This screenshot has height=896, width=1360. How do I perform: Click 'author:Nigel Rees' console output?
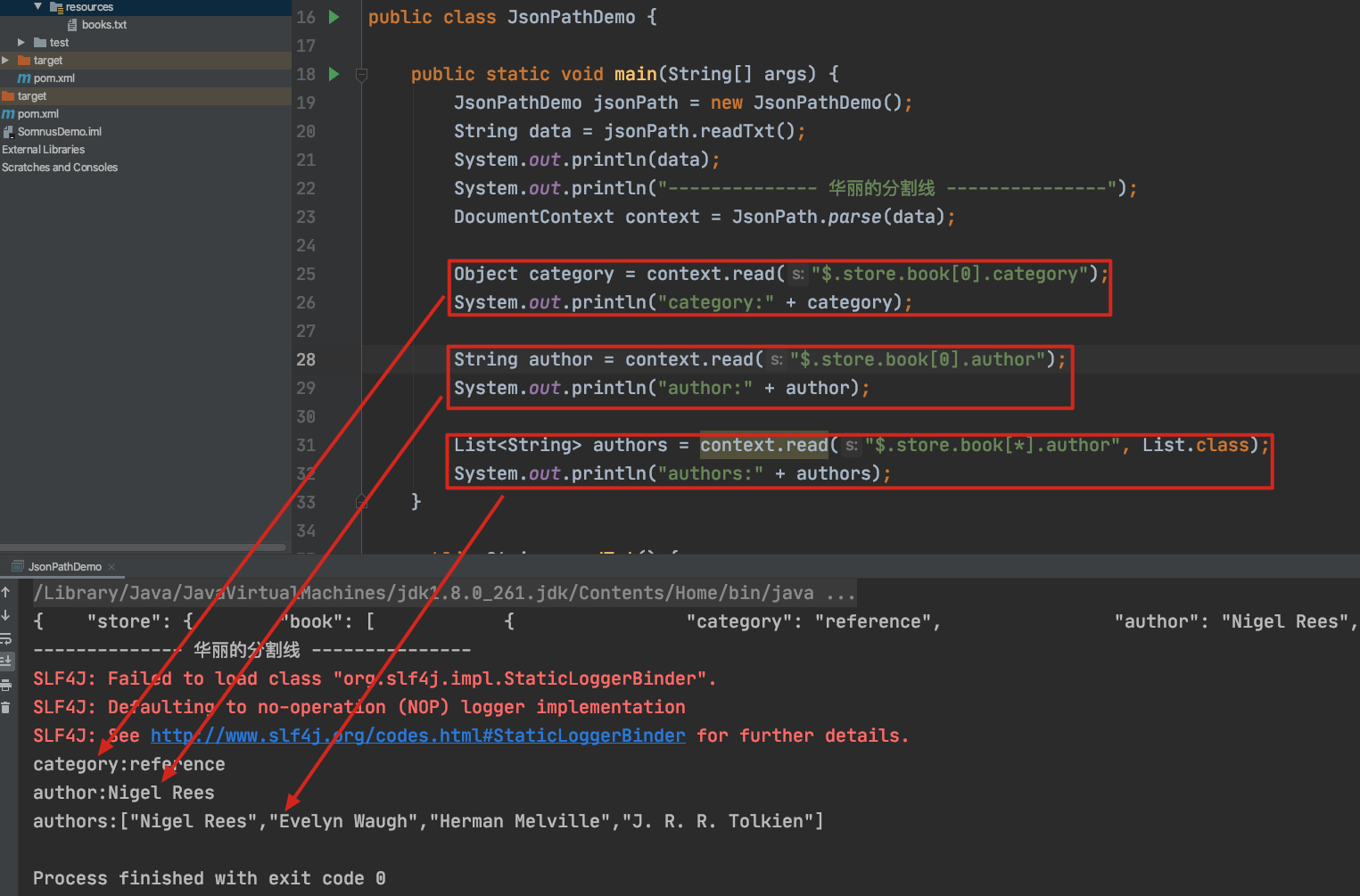point(124,793)
